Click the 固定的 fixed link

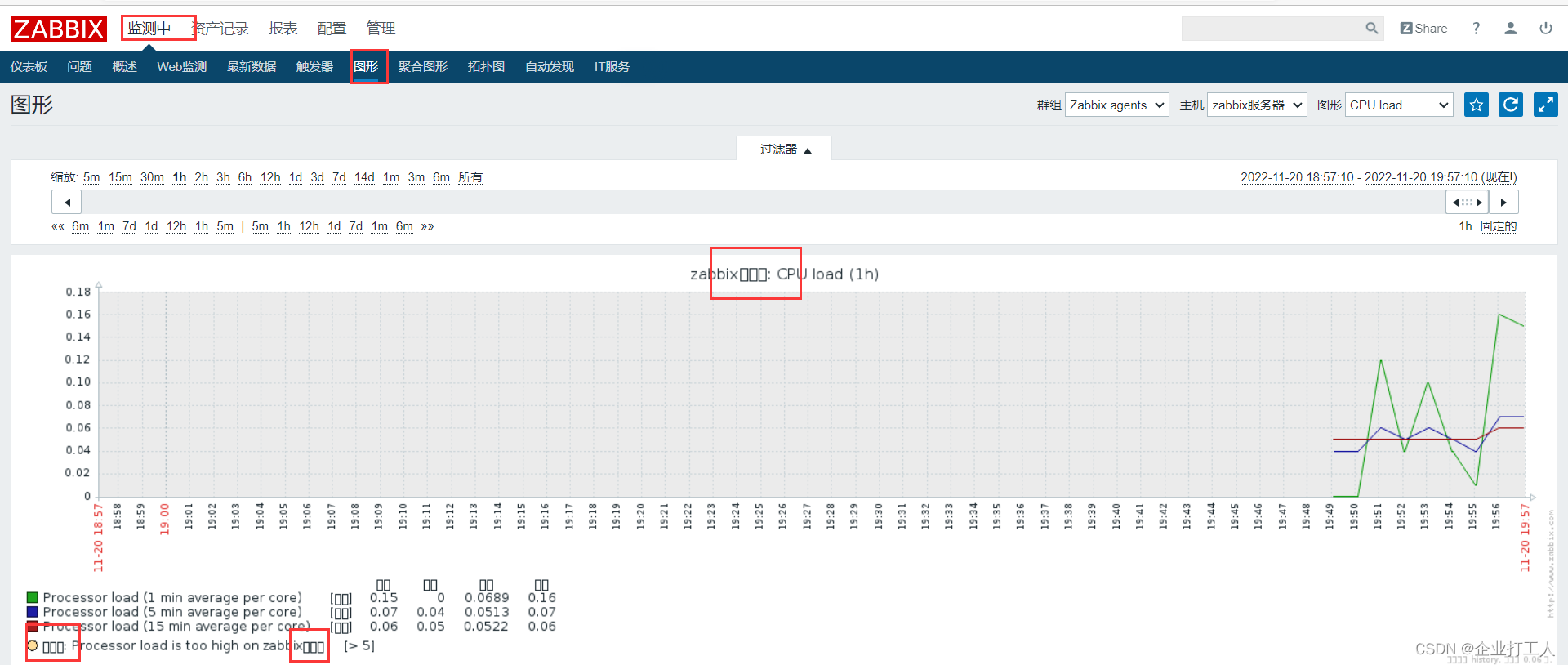(x=1499, y=226)
